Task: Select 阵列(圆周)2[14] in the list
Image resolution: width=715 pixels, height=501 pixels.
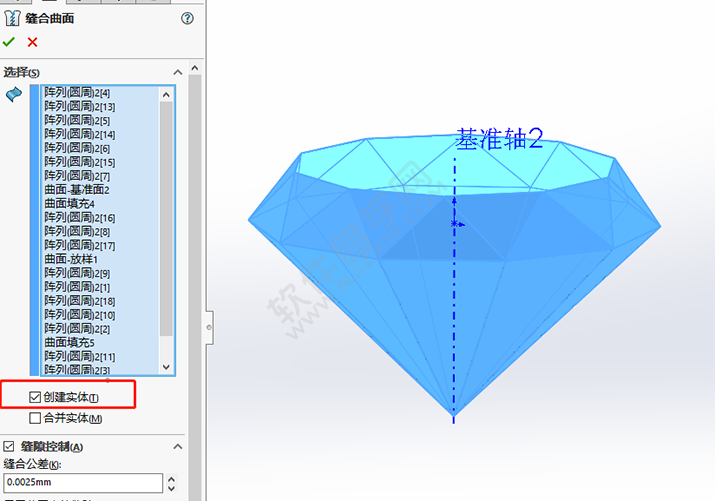Action: tap(80, 134)
